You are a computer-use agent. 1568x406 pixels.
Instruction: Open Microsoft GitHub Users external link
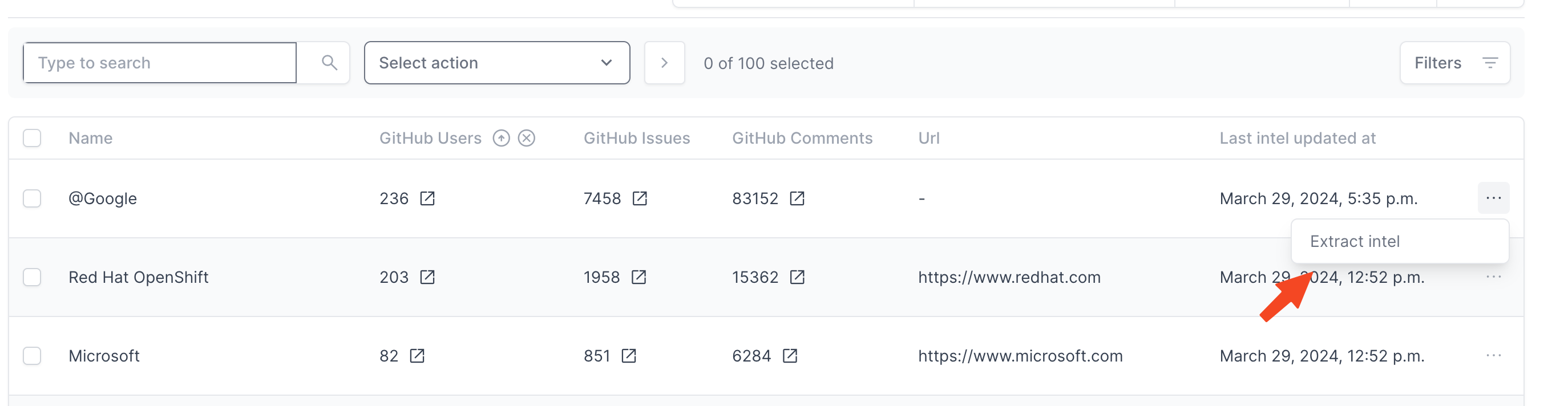(x=417, y=356)
